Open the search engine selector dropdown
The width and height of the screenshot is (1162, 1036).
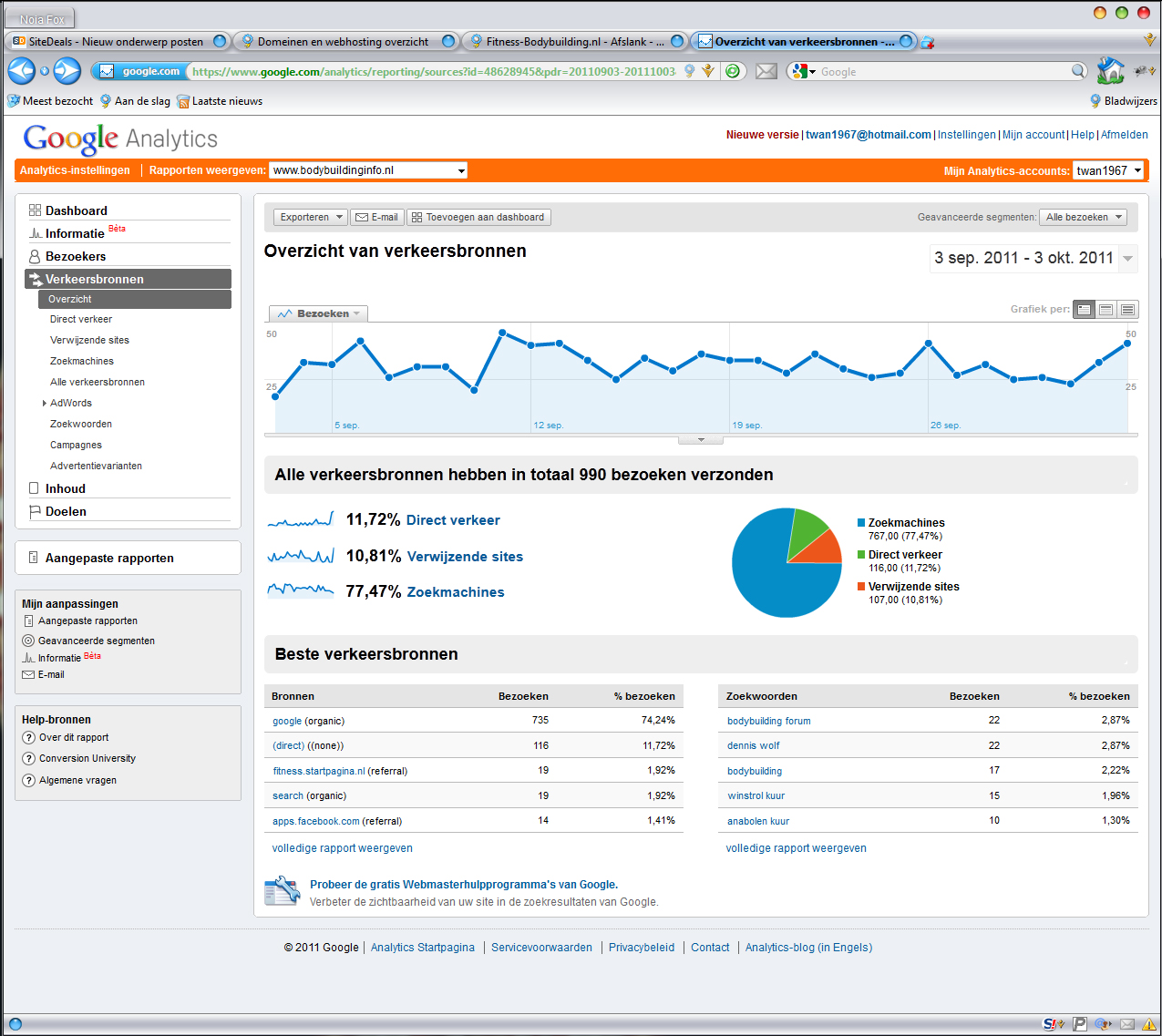click(x=803, y=71)
